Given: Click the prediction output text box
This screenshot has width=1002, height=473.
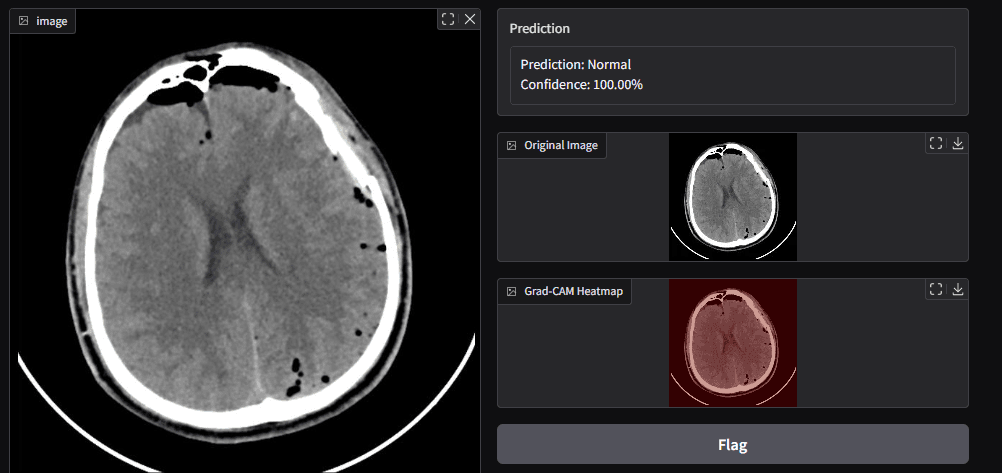Looking at the screenshot, I should pyautogui.click(x=732, y=75).
